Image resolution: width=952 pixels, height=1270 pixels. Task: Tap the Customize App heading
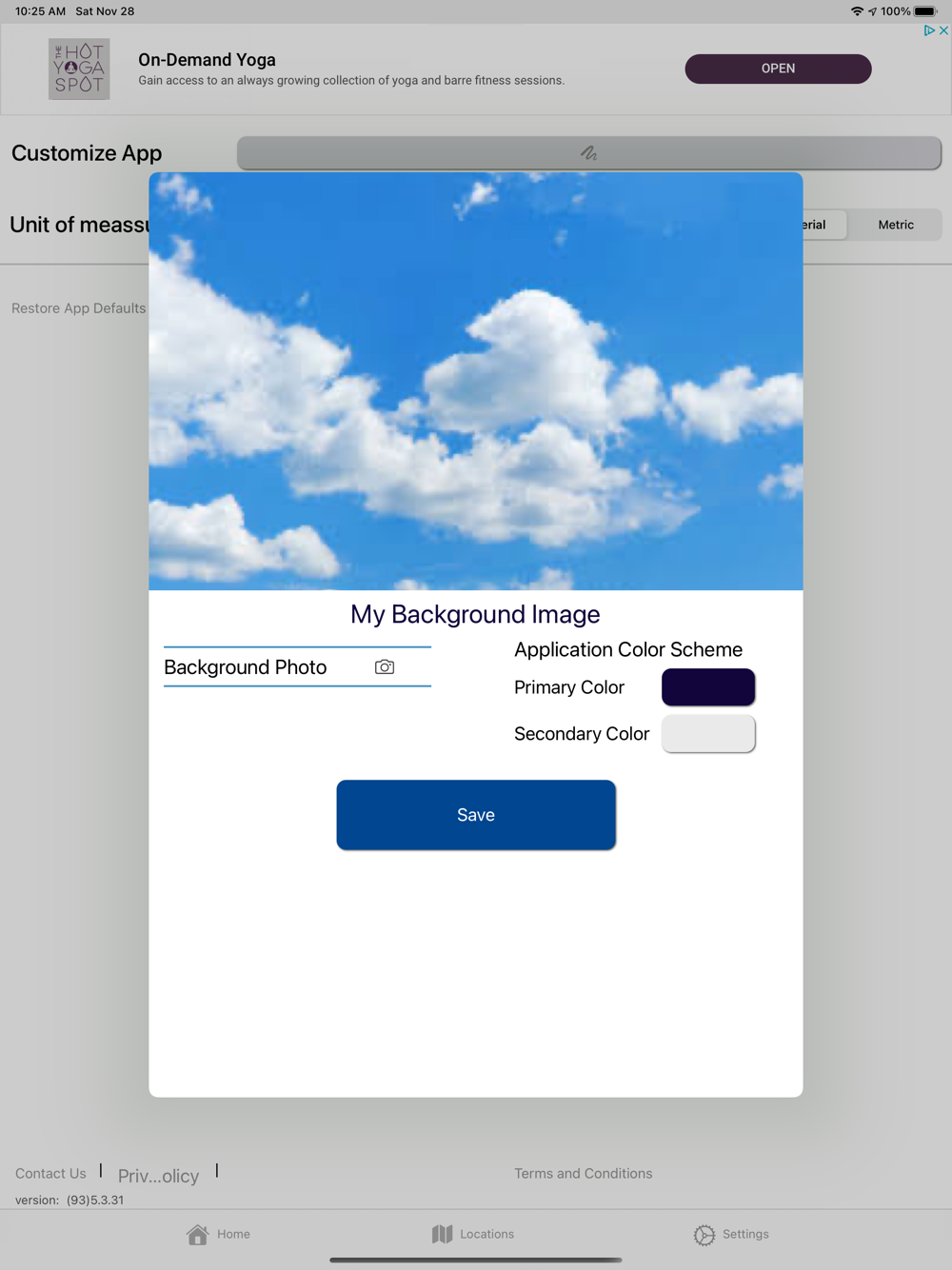point(87,153)
